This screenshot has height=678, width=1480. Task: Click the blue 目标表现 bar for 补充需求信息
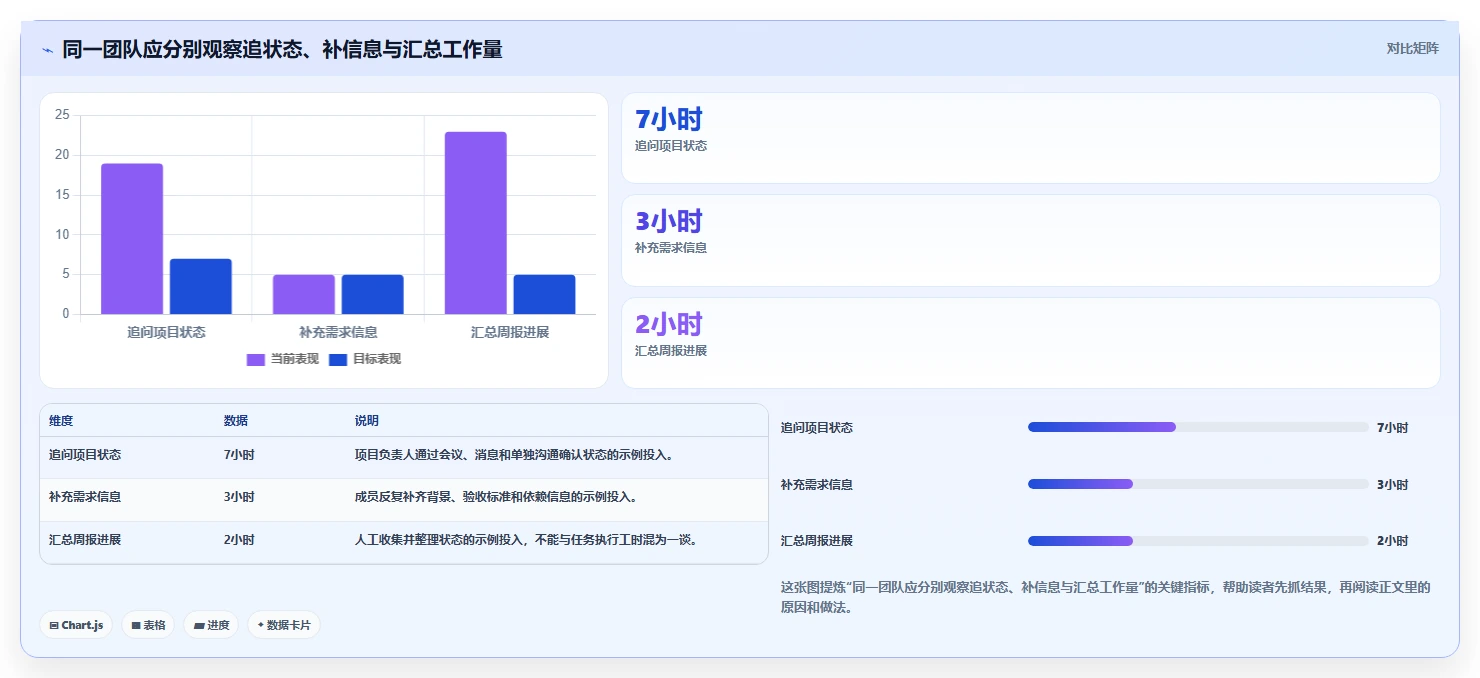(x=373, y=295)
